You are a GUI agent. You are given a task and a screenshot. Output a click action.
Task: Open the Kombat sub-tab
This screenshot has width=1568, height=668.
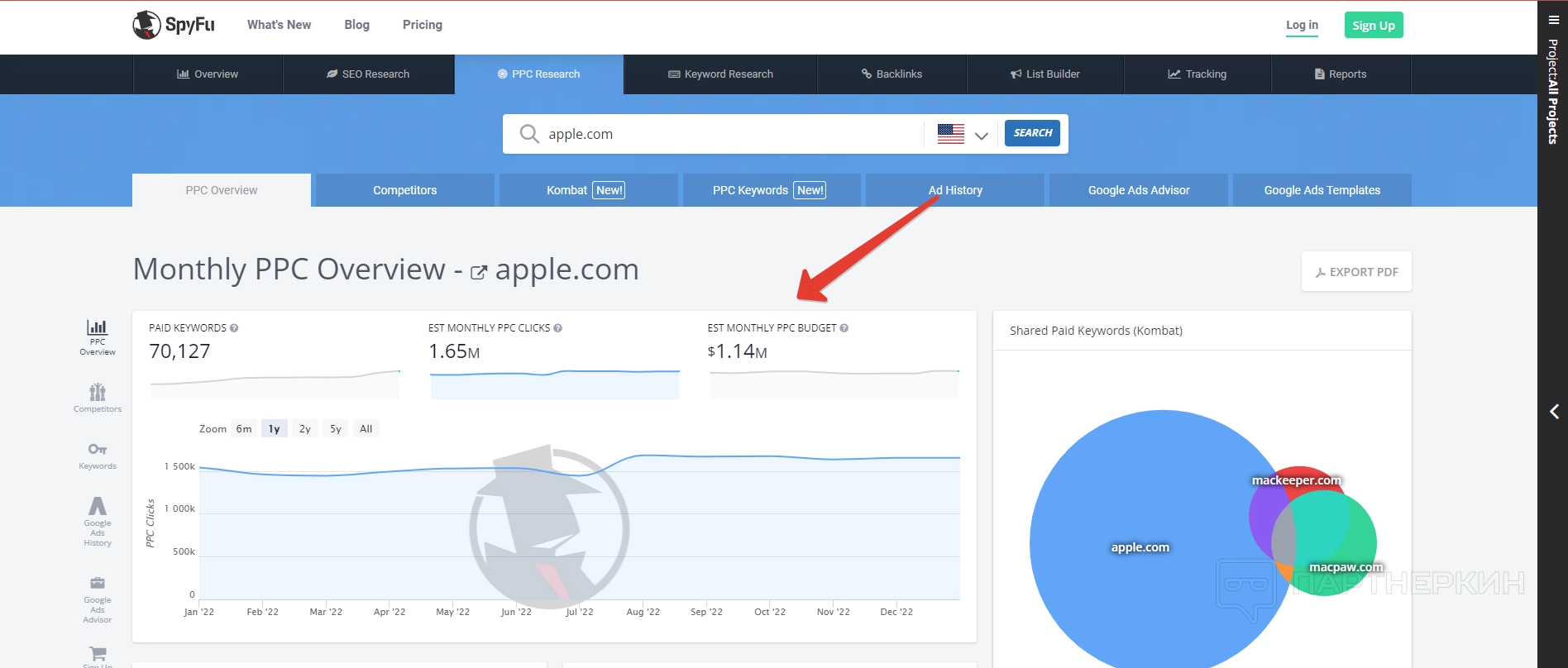(x=588, y=190)
